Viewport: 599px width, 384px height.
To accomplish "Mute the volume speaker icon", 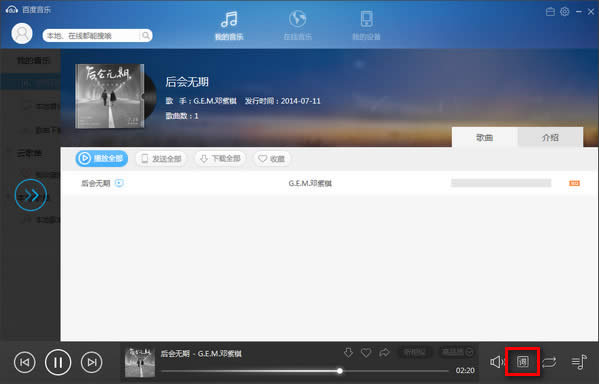I will 497,361.
